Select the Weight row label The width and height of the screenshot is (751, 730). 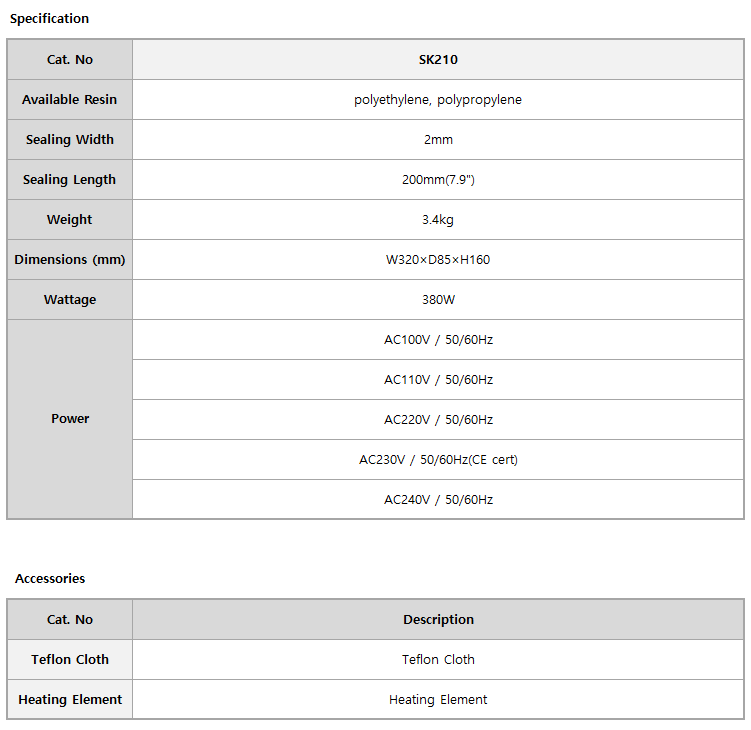[69, 219]
